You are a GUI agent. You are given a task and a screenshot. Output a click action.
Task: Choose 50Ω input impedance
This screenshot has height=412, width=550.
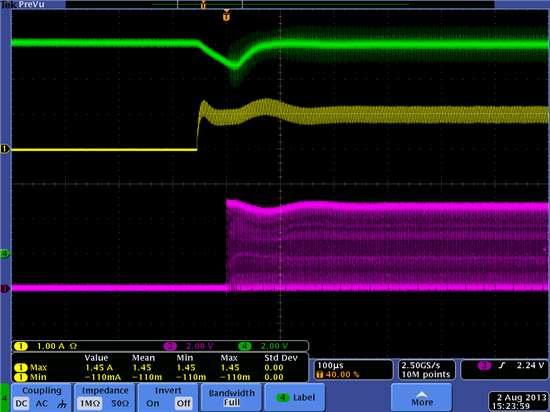[x=120, y=404]
